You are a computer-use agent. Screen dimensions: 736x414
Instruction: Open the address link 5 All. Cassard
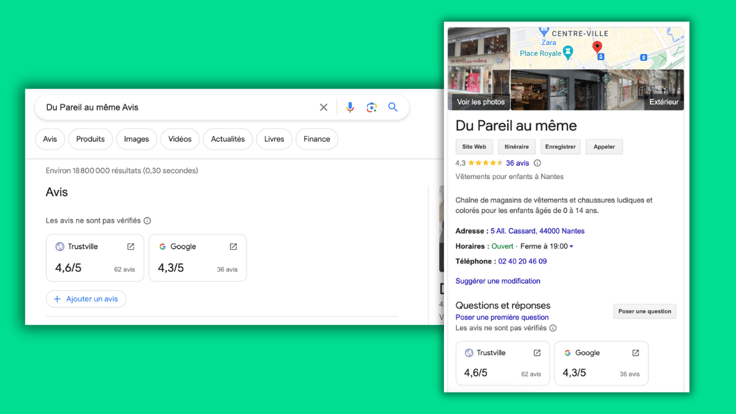click(x=537, y=231)
